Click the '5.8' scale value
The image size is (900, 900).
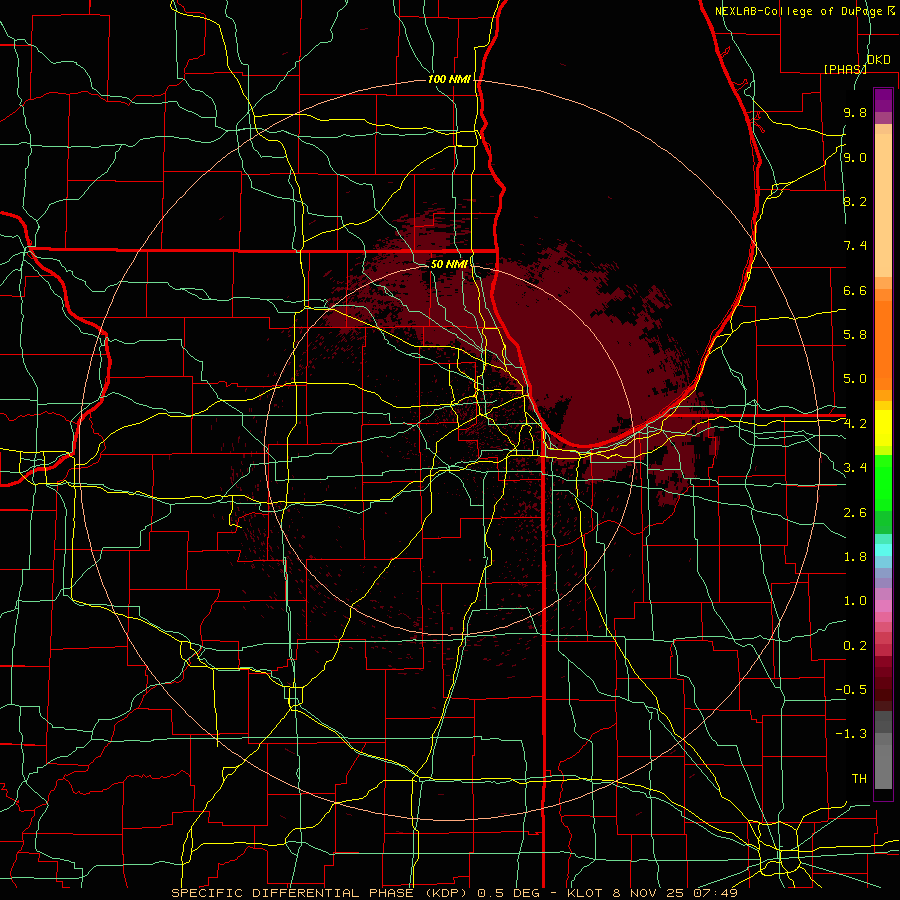pyautogui.click(x=855, y=335)
